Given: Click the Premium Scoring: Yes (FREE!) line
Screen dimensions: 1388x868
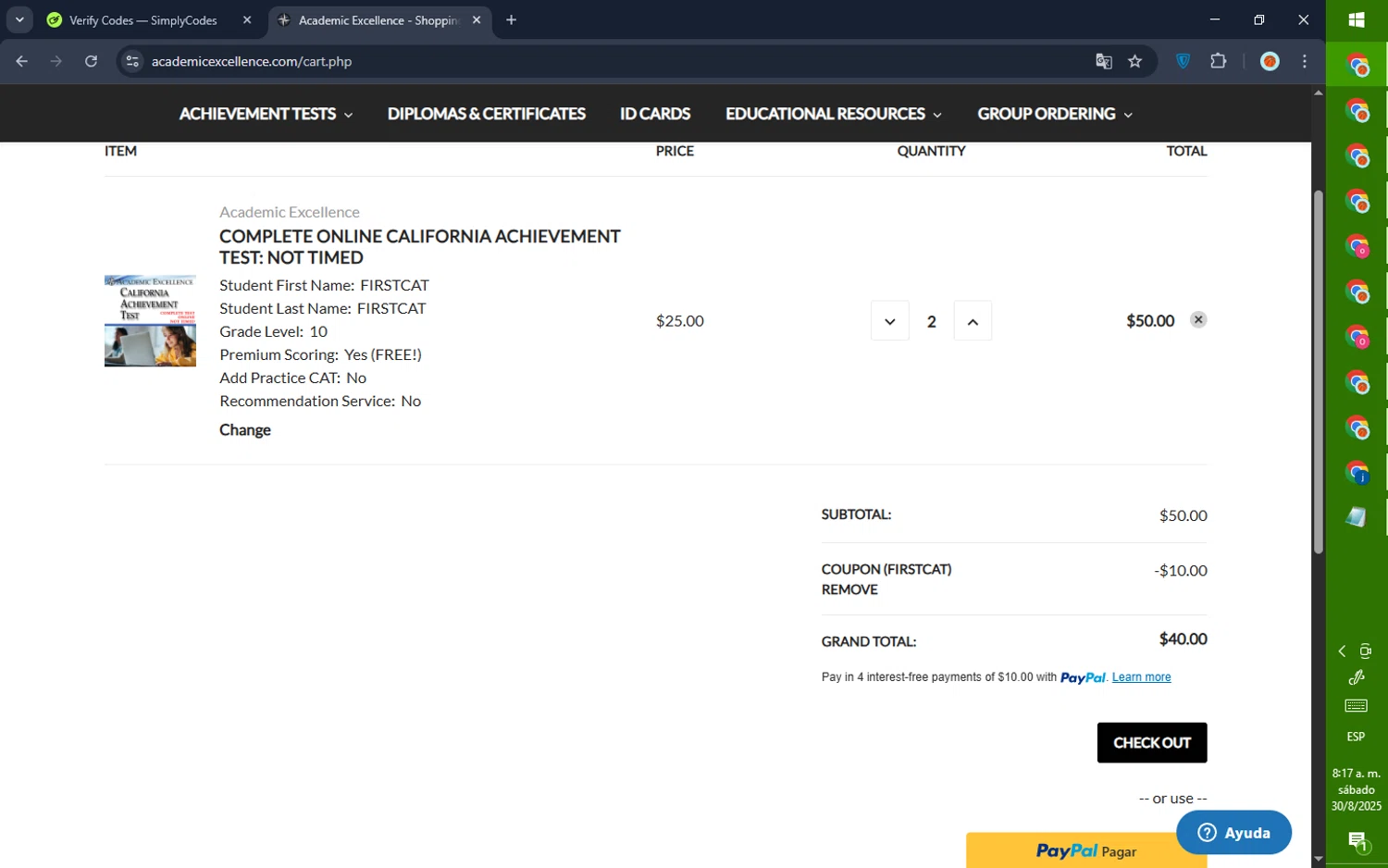Looking at the screenshot, I should pos(321,354).
